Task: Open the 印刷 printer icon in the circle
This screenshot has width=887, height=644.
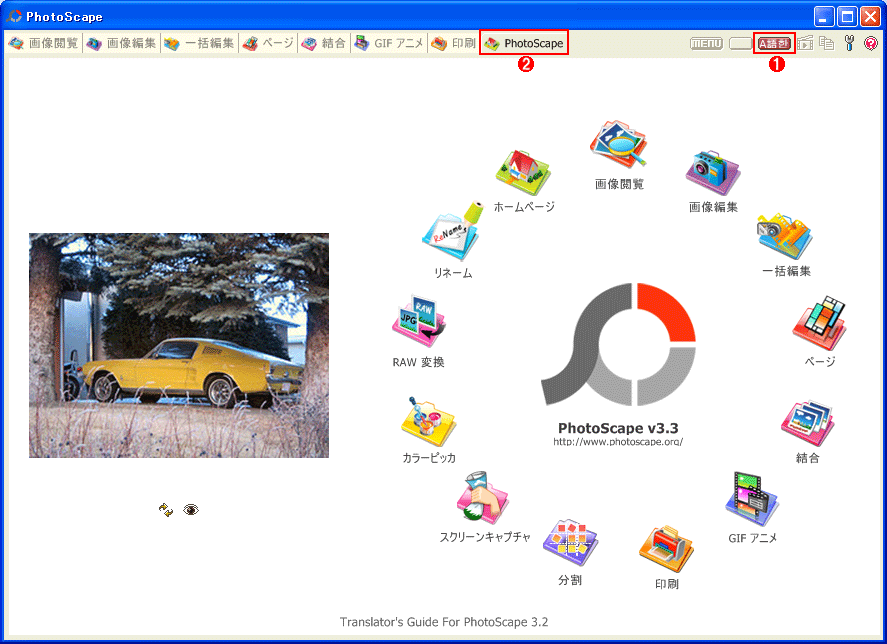Action: tap(666, 549)
